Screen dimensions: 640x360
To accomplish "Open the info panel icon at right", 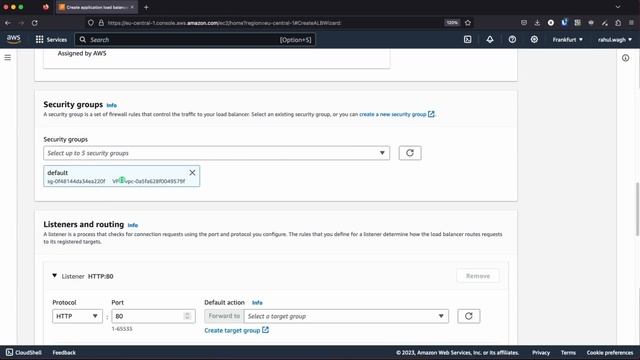I will [x=625, y=58].
